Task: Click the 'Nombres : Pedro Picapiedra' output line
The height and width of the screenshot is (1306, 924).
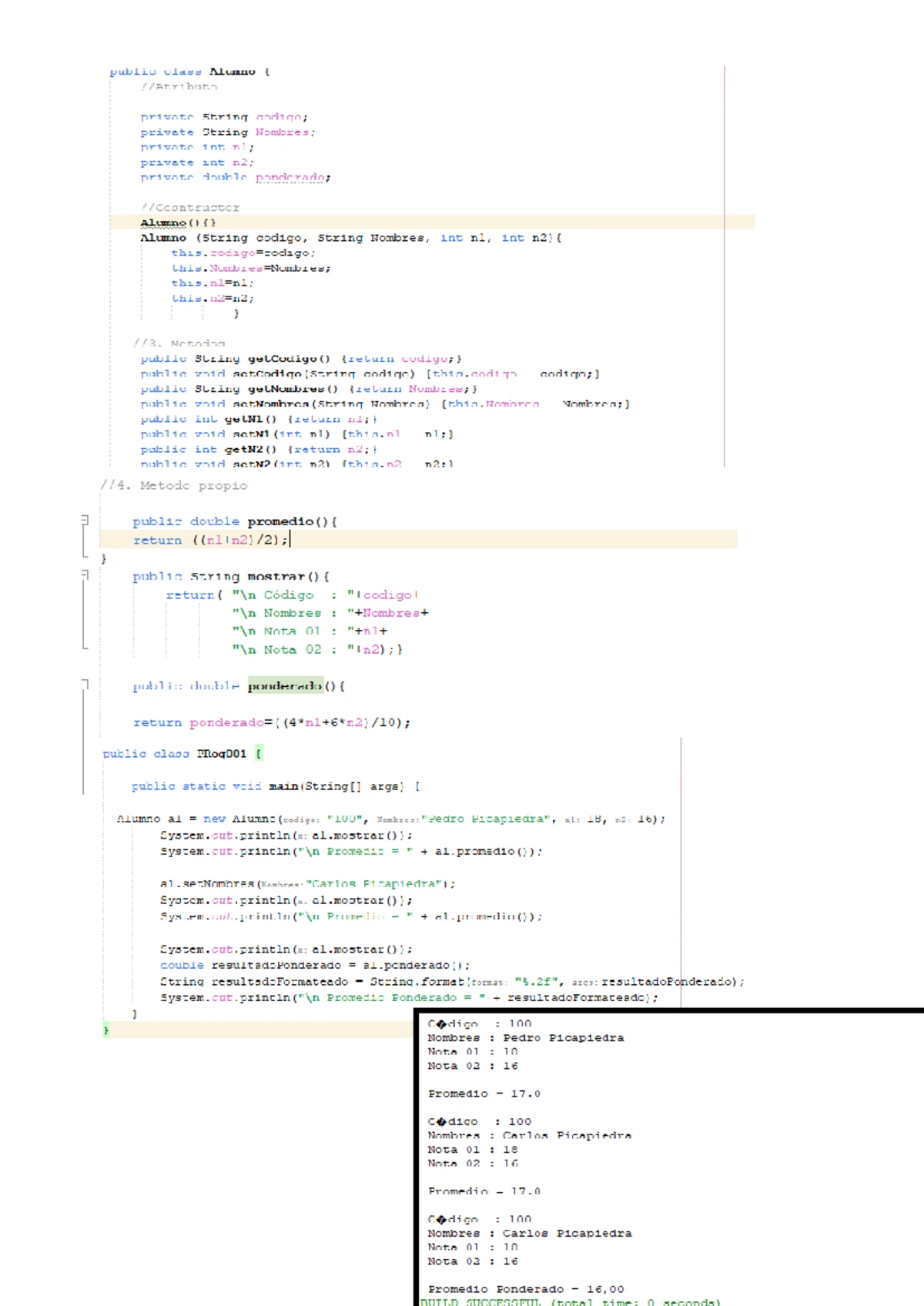Action: click(526, 1038)
